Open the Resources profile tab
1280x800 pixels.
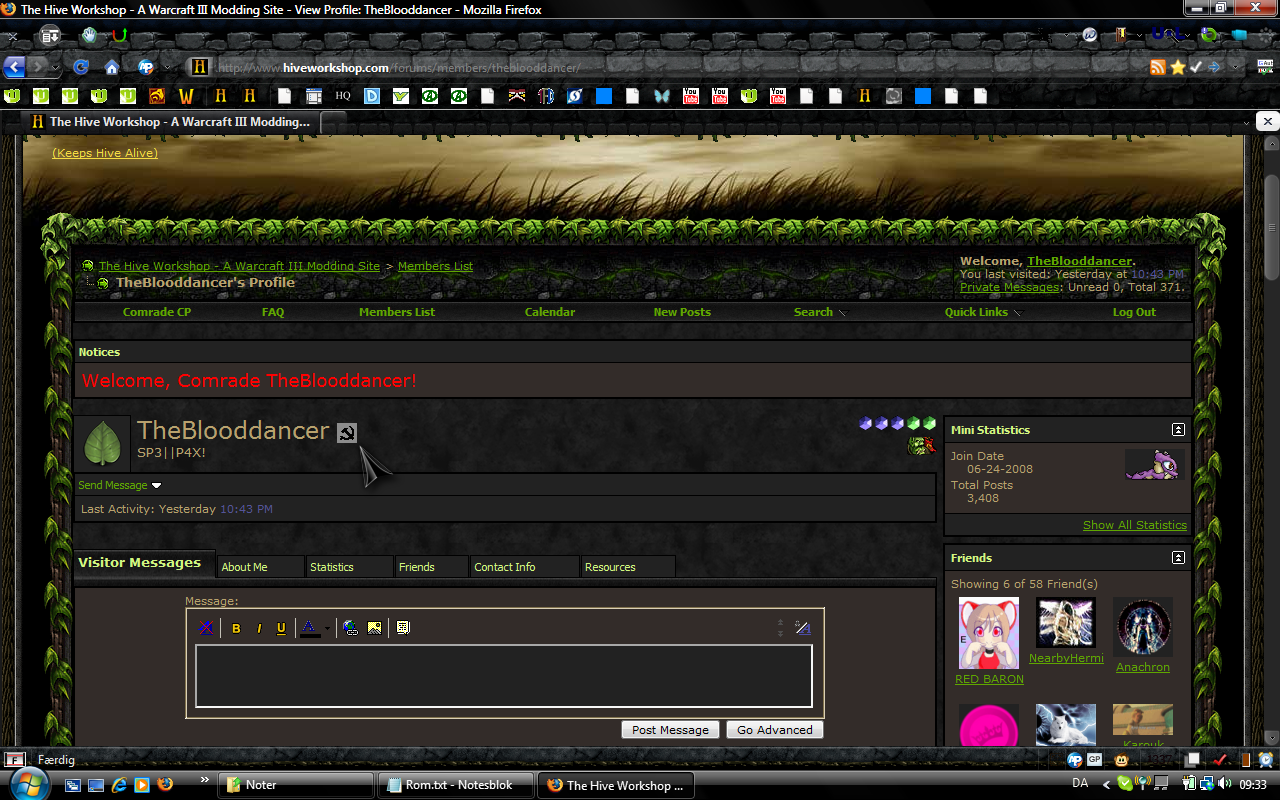[x=628, y=567]
